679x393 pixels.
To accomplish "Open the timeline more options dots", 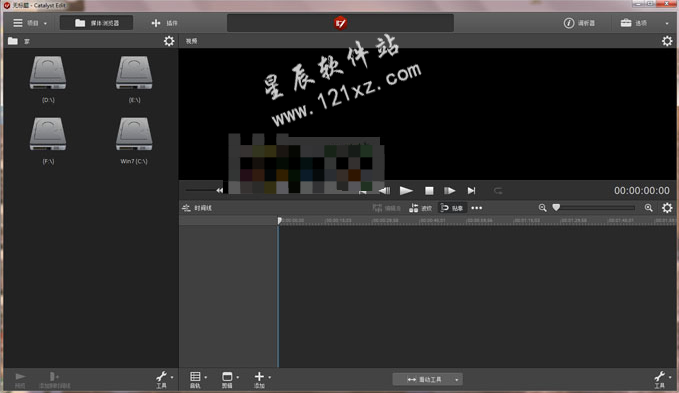I will [x=477, y=208].
